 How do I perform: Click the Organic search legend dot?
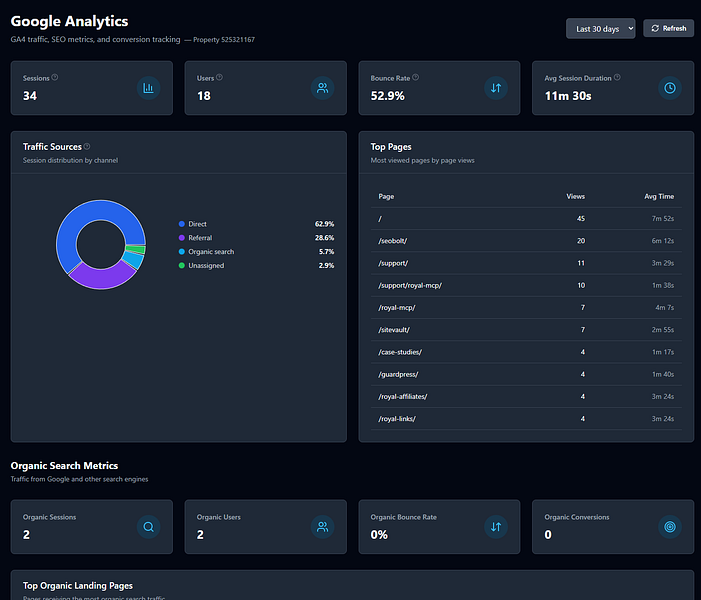(182, 252)
